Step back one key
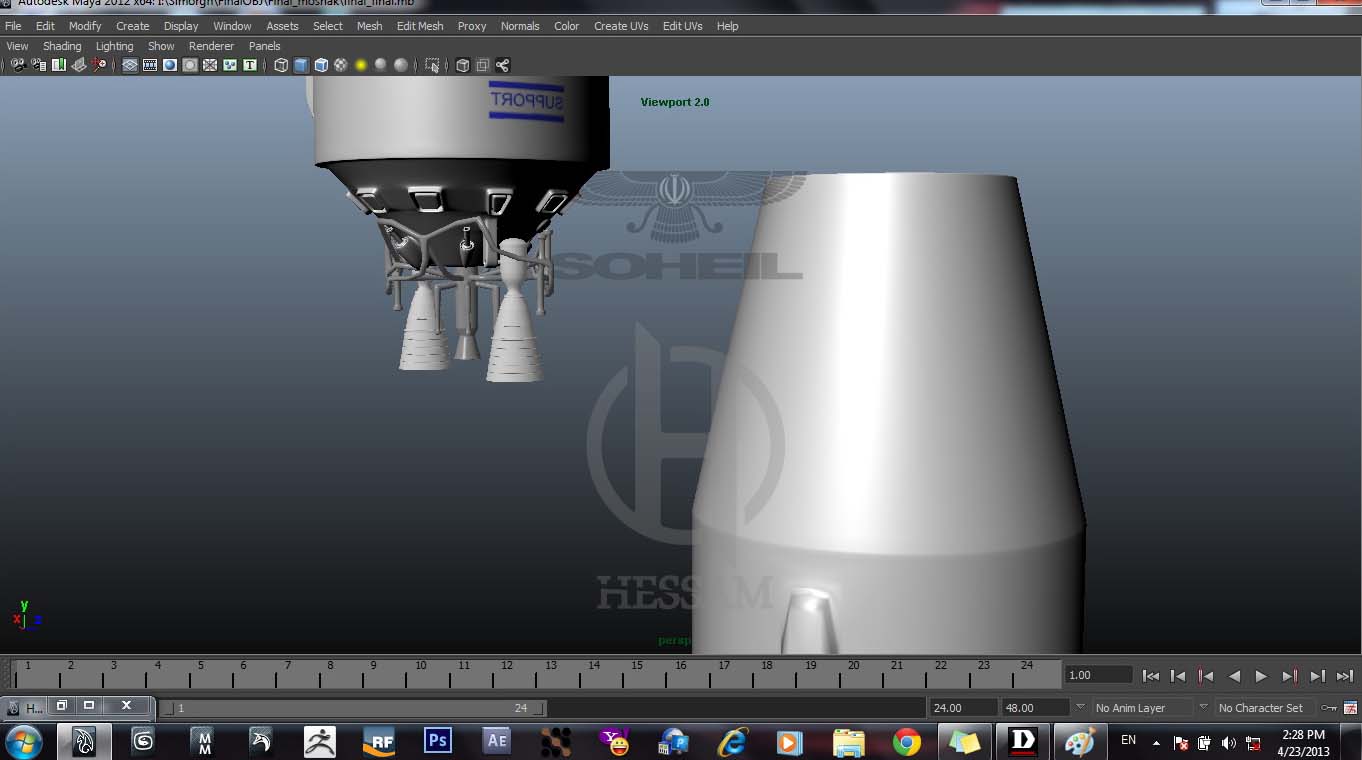The image size is (1362, 760). pyautogui.click(x=1206, y=676)
